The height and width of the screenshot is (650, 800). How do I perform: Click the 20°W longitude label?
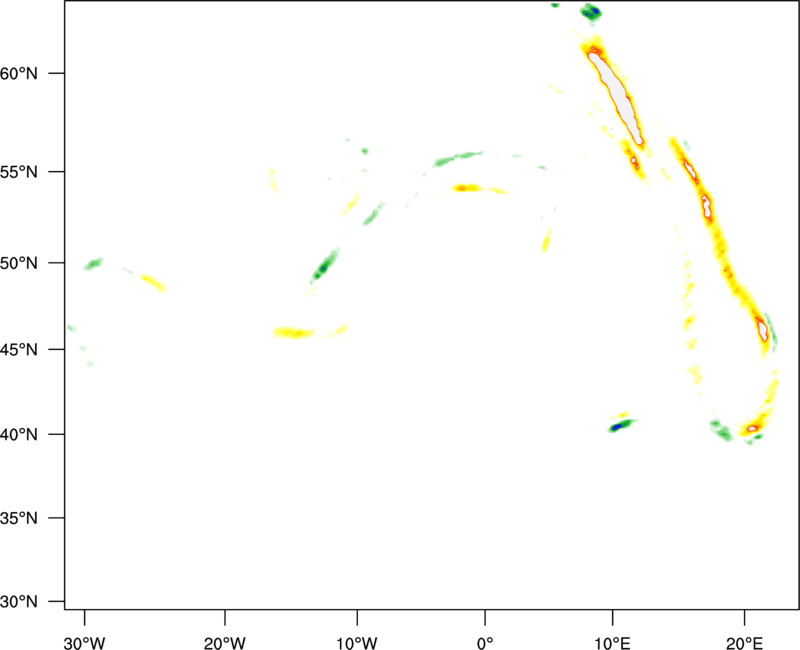tap(225, 643)
